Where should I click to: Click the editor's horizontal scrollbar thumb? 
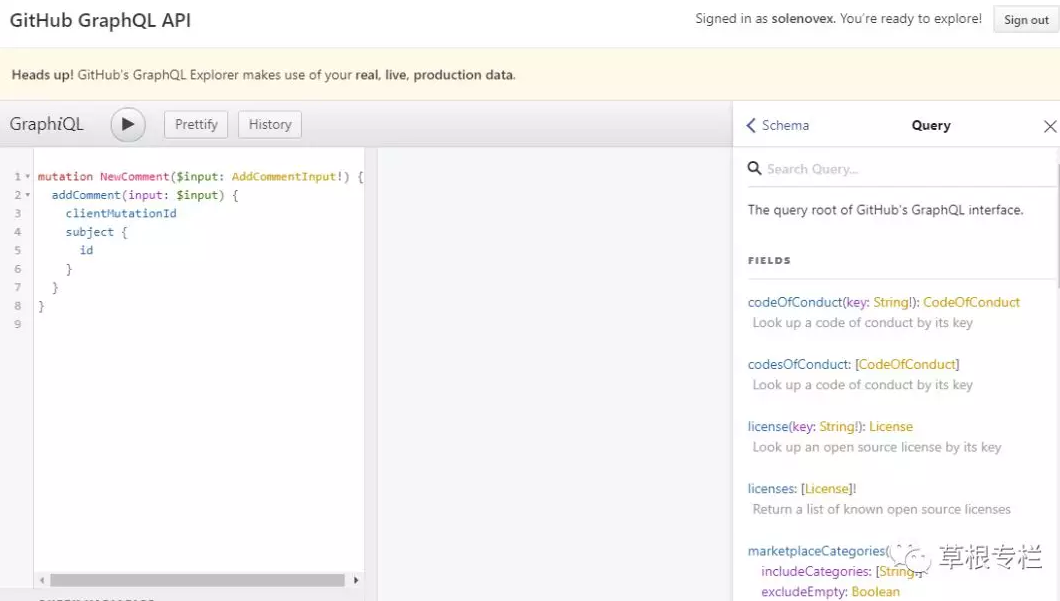click(197, 580)
